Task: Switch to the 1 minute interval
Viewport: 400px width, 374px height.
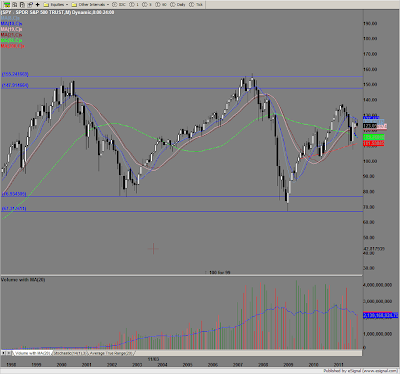Action: pyautogui.click(x=134, y=5)
